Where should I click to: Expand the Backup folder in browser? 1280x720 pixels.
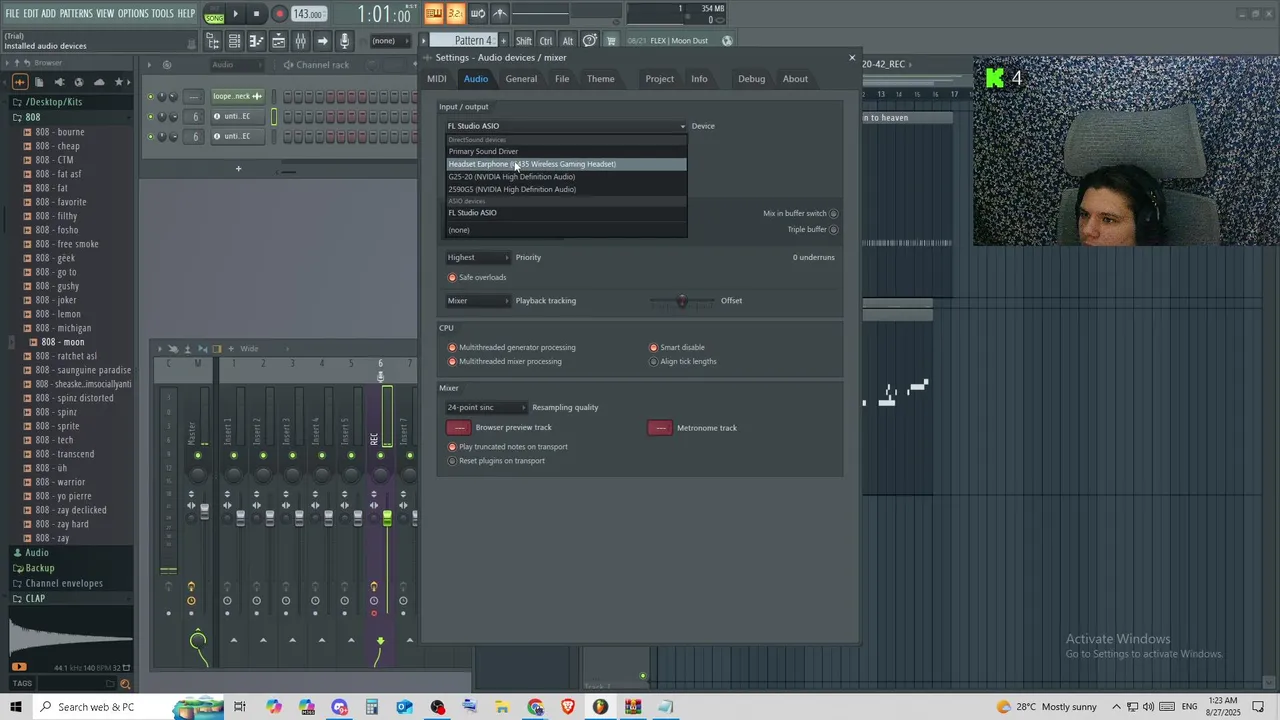[x=39, y=568]
